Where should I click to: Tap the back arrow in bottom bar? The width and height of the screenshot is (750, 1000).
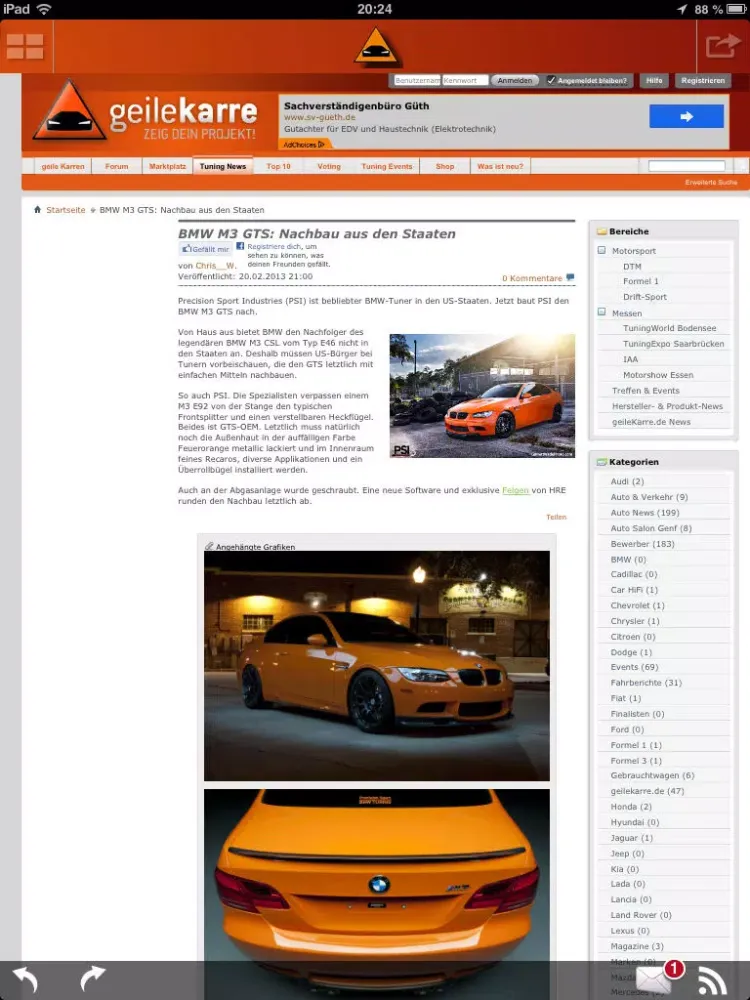[x=26, y=979]
